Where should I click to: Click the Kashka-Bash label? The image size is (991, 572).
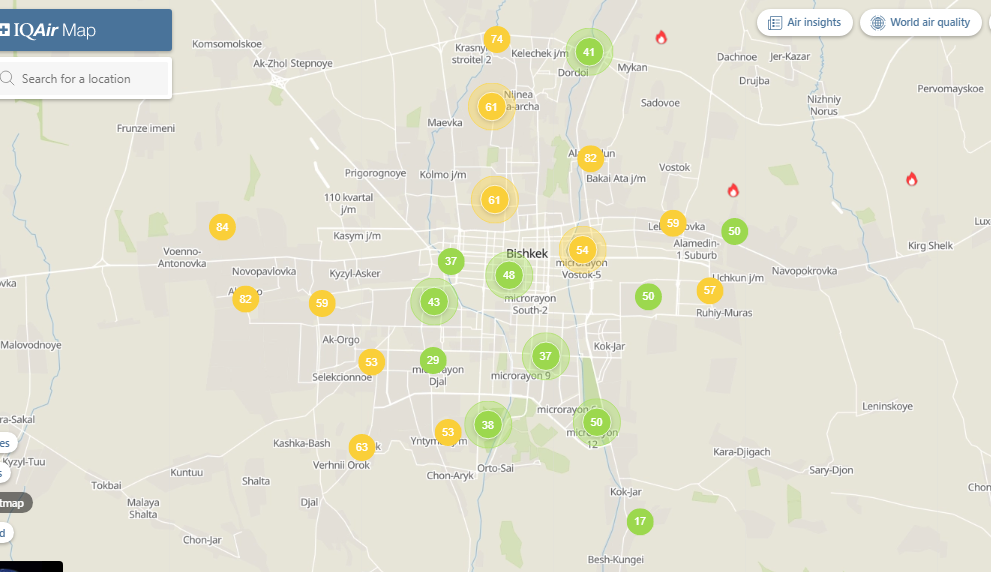point(301,444)
